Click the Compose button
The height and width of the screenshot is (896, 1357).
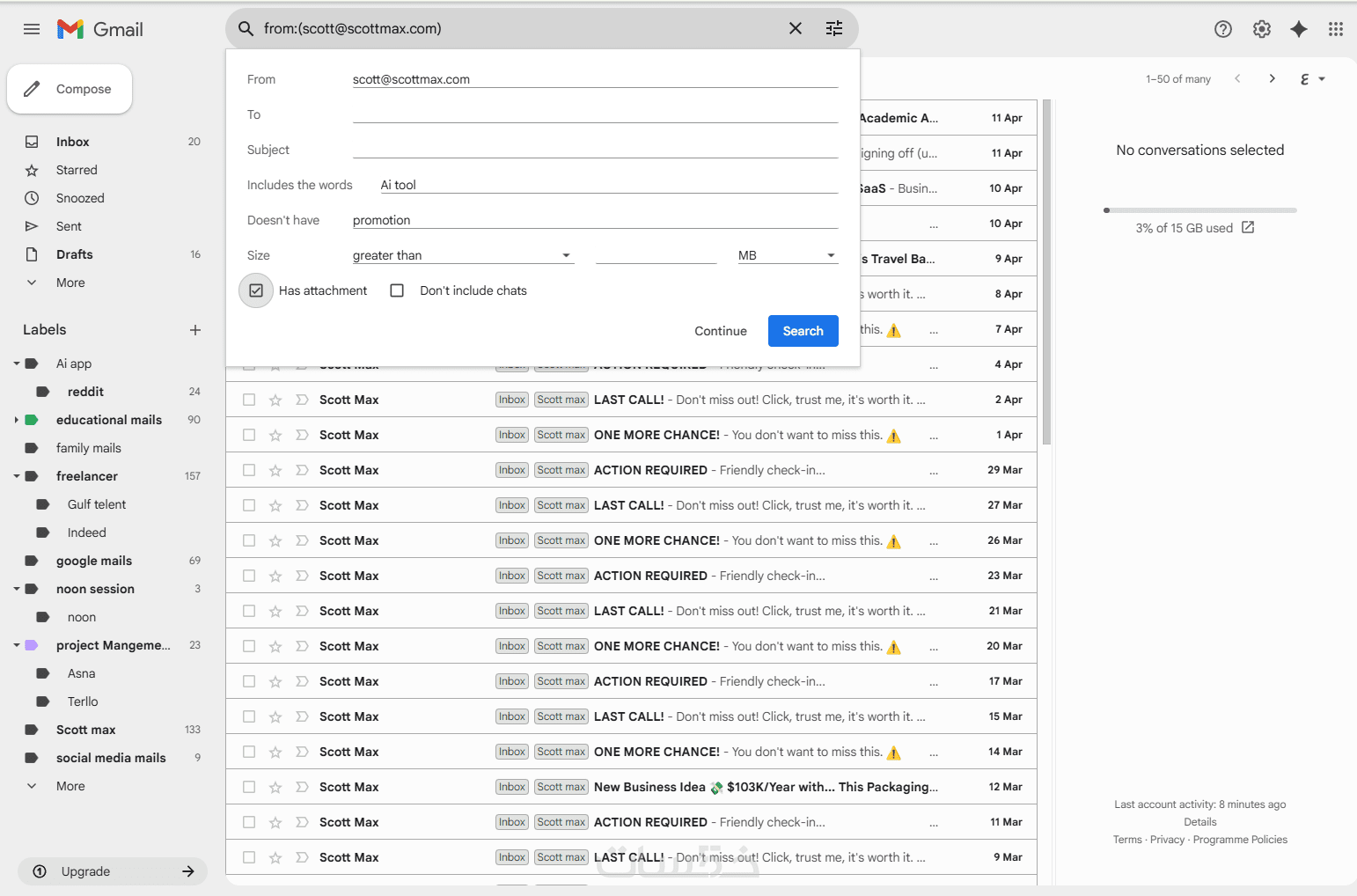coord(70,89)
